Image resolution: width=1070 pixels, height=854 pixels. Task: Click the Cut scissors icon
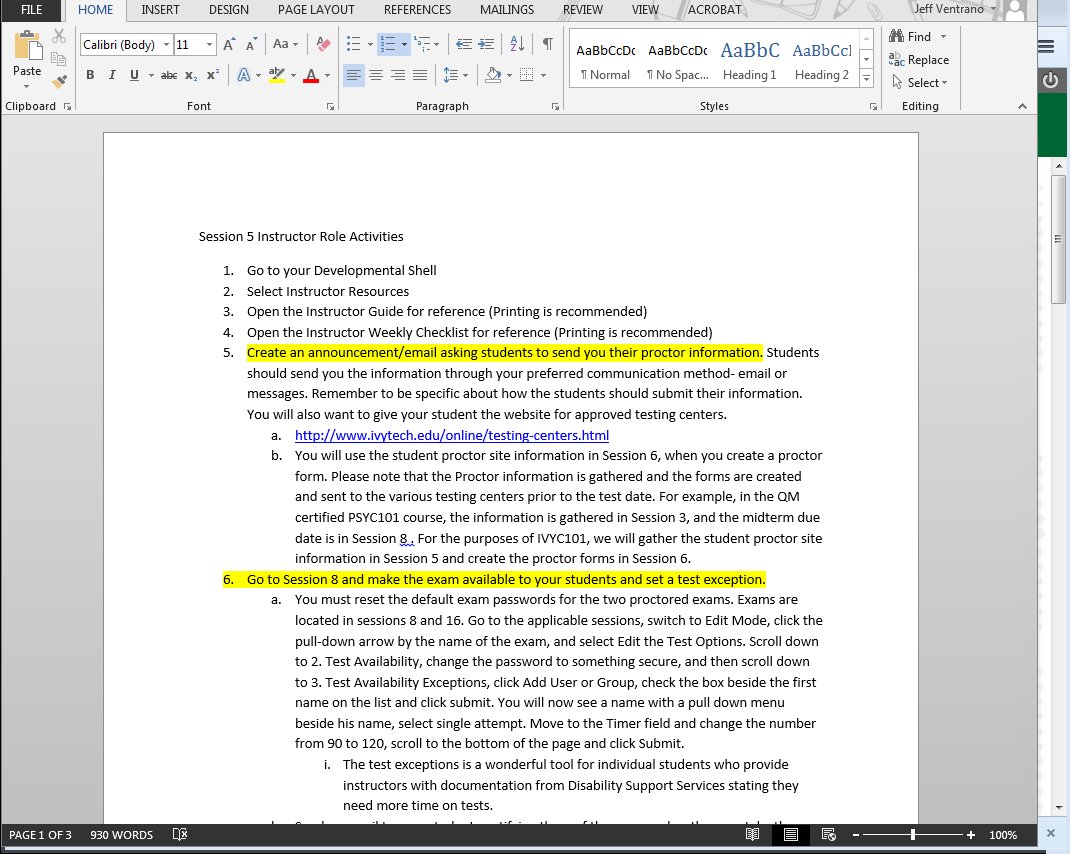click(x=59, y=36)
